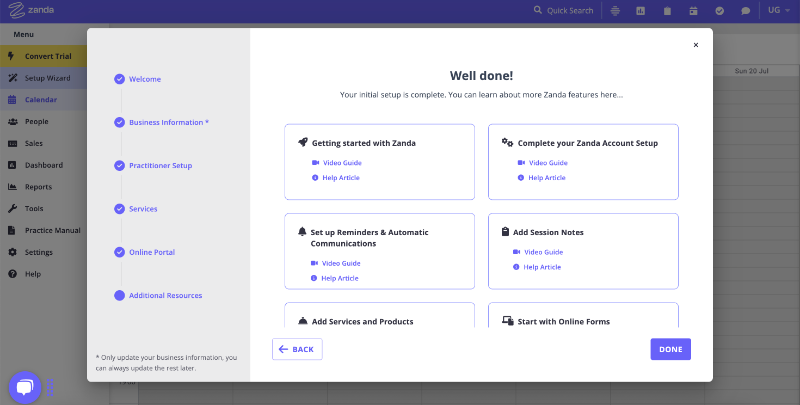Click the gear Settings icon in sidebar
This screenshot has height=405, width=800.
tap(12, 252)
